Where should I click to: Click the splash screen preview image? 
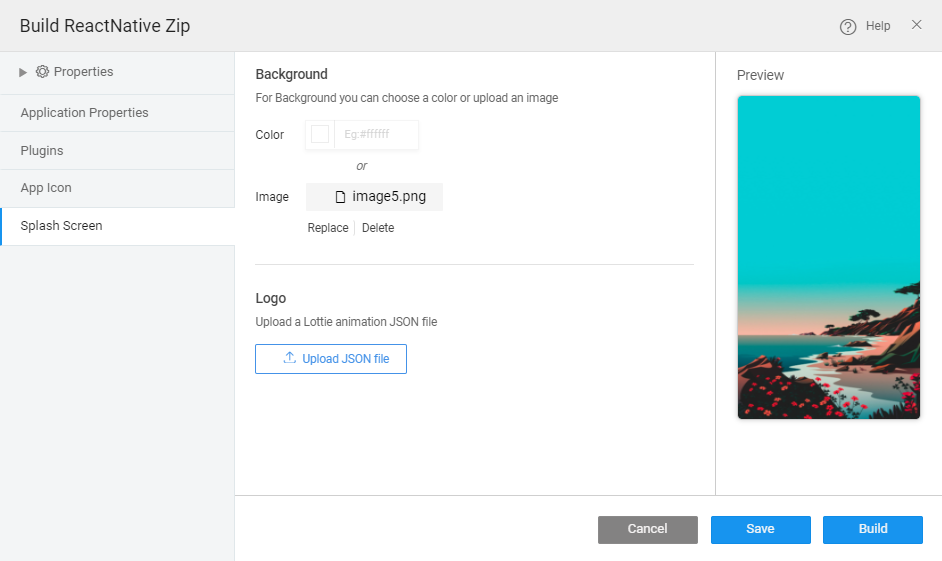click(x=828, y=257)
